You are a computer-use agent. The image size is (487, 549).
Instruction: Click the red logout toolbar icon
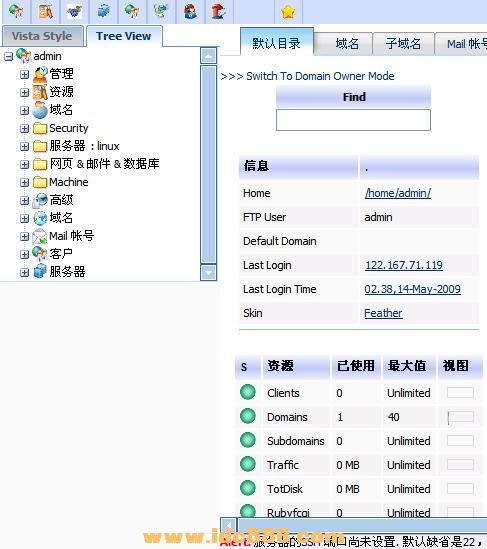(x=218, y=11)
